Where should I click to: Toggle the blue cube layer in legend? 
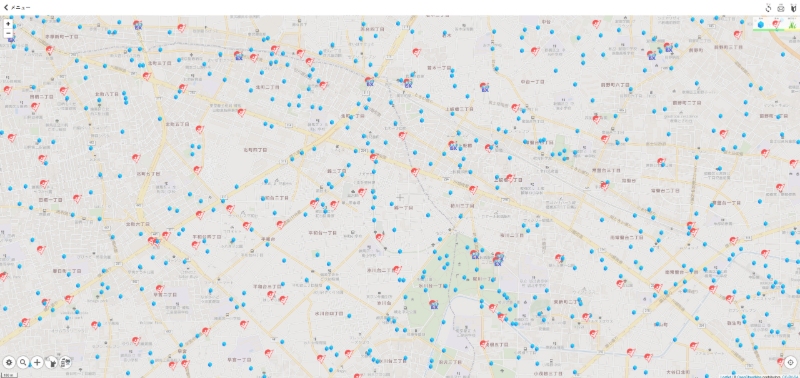tap(761, 24)
